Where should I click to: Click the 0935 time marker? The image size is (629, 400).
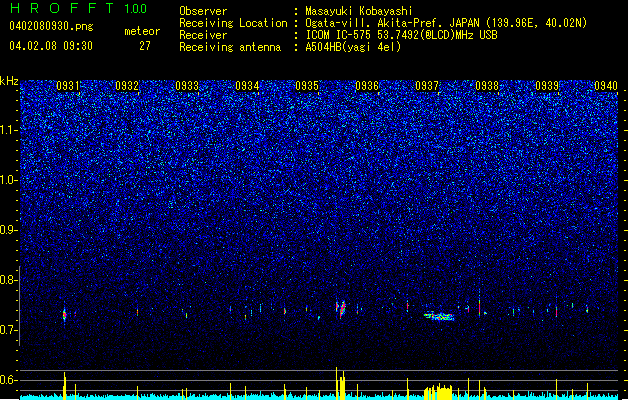click(x=307, y=86)
